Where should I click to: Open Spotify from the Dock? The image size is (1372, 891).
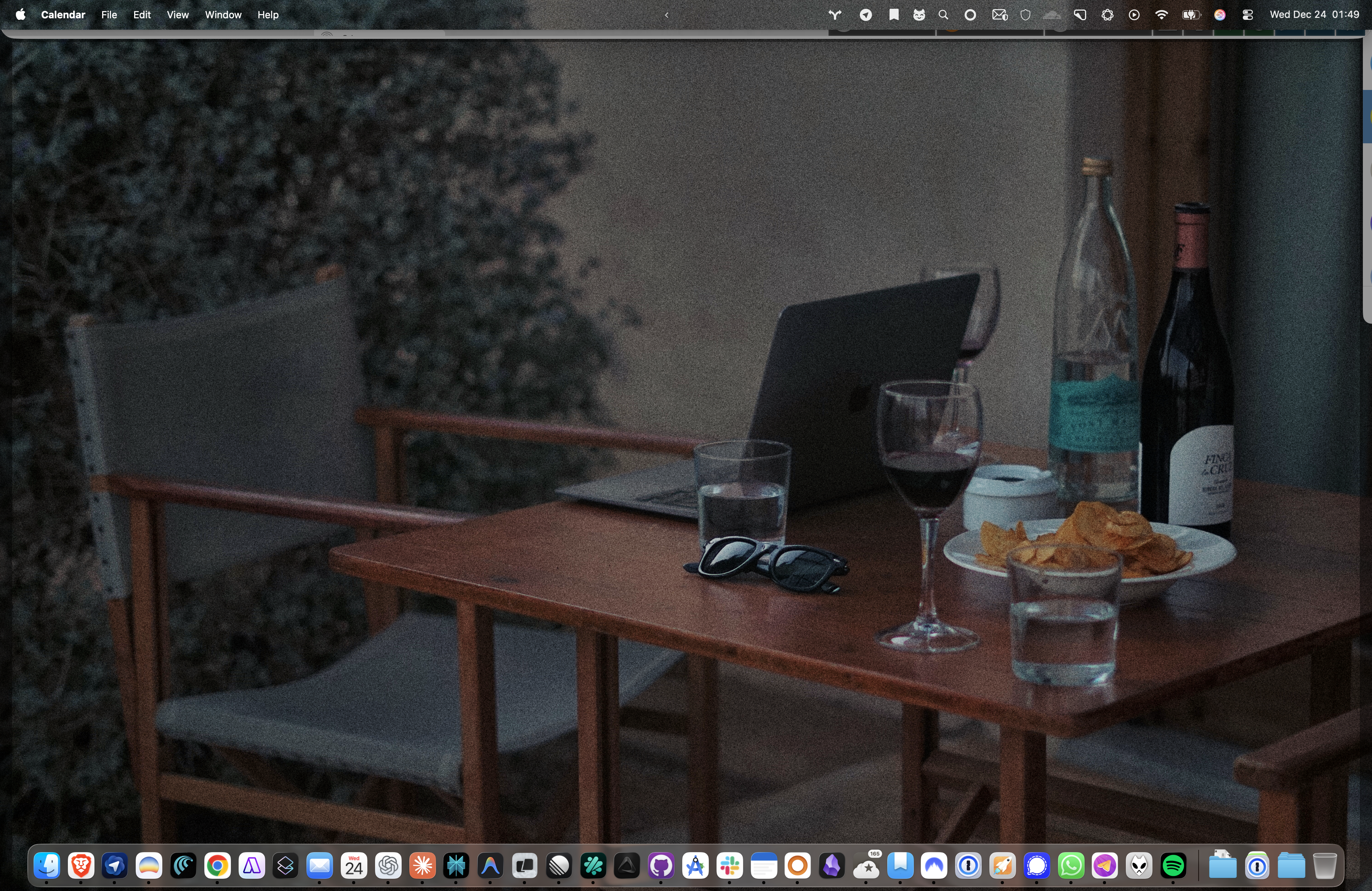click(x=1173, y=865)
